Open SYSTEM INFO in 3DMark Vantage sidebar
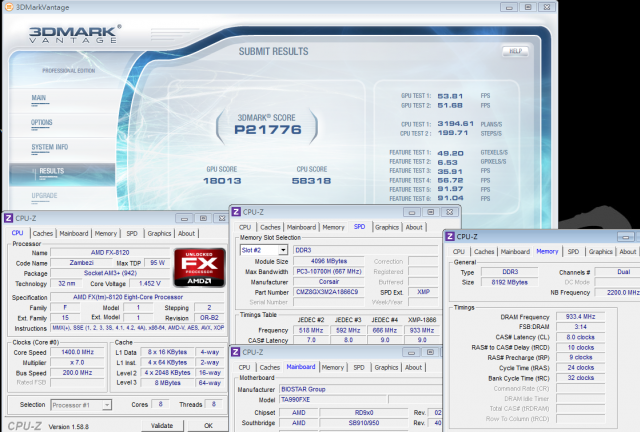This screenshot has height=432, width=640. pos(50,147)
